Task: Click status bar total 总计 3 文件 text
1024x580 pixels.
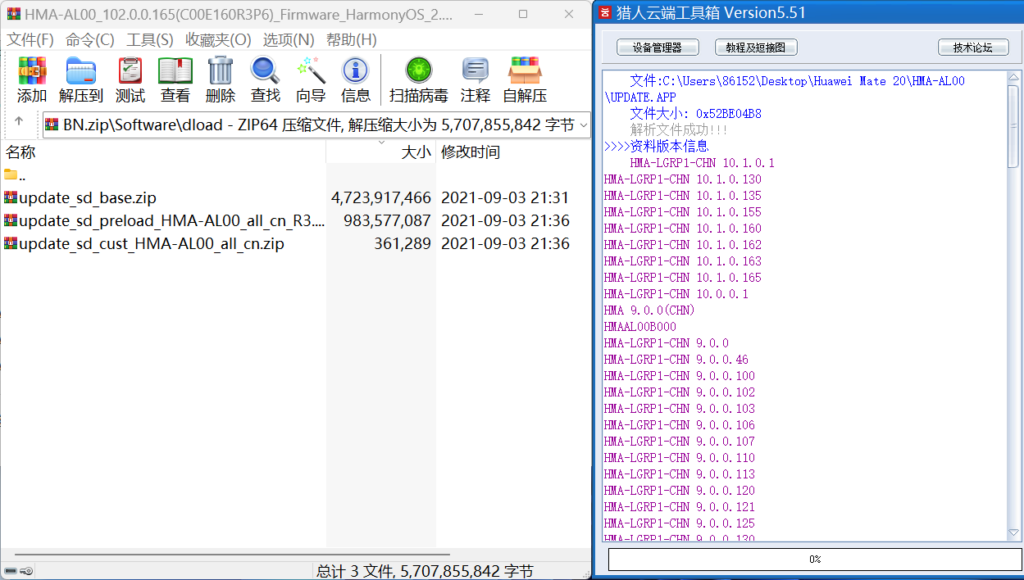Action: click(x=424, y=571)
